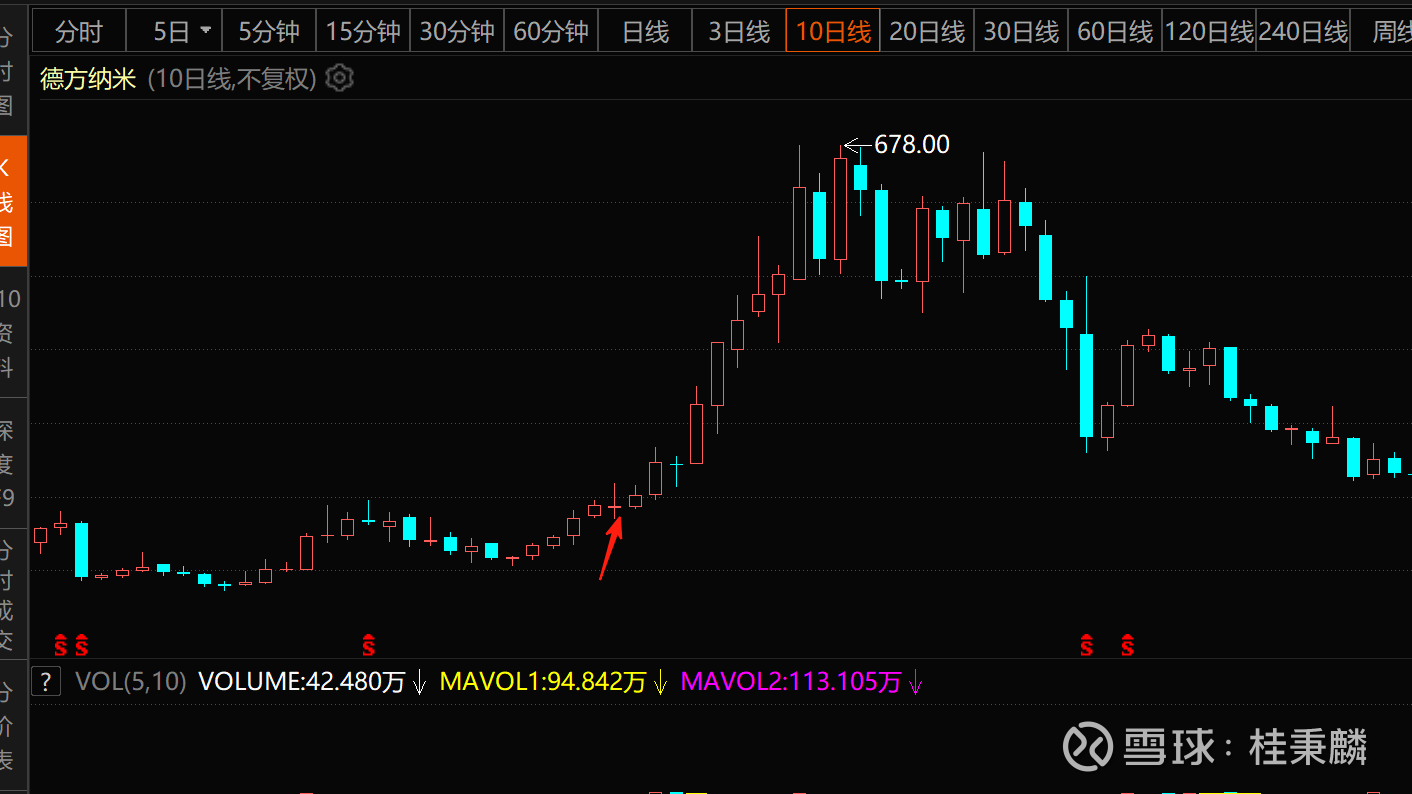Image resolution: width=1412 pixels, height=794 pixels.
Task: Click the 678.00 high price label
Action: pos(911,145)
